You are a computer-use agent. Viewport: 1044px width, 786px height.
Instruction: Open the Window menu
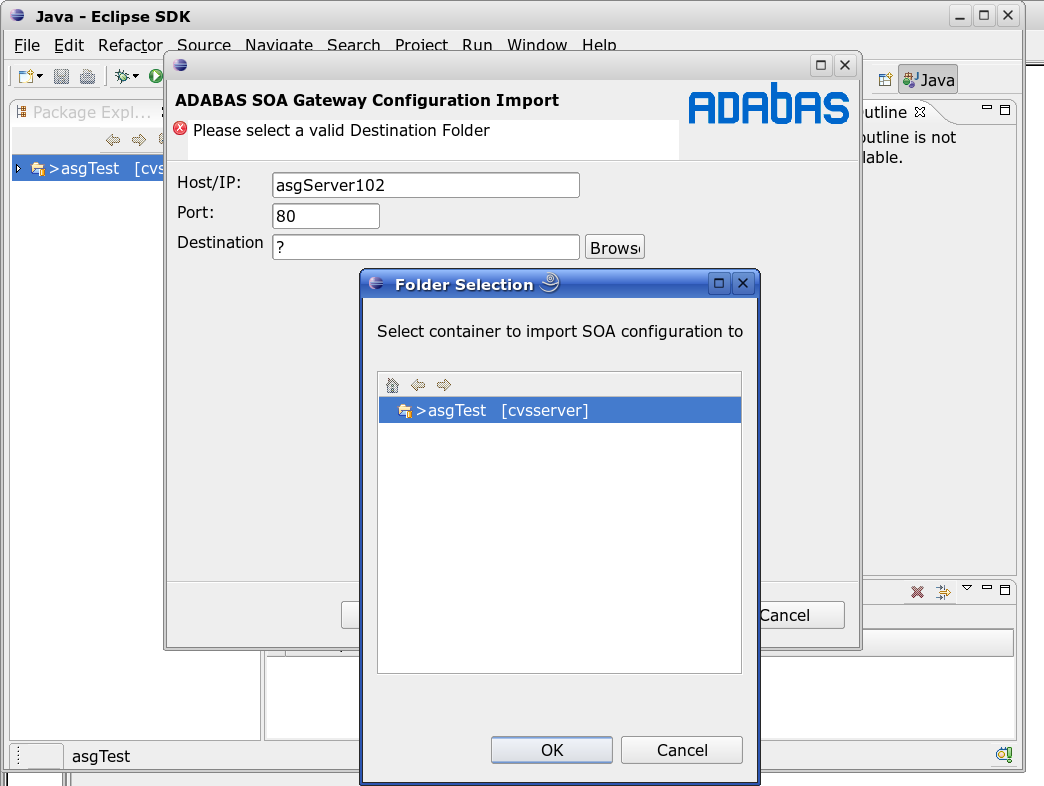537,44
